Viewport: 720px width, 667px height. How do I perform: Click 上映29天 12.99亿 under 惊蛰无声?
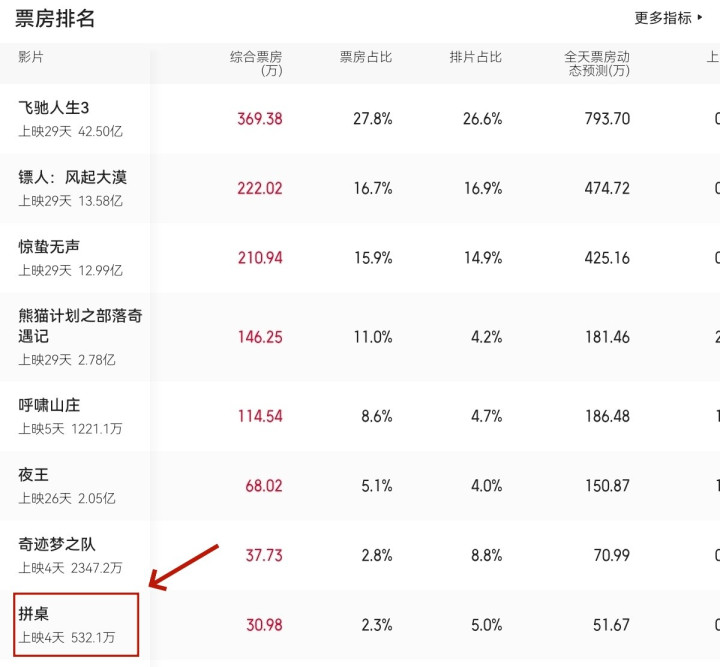point(70,271)
